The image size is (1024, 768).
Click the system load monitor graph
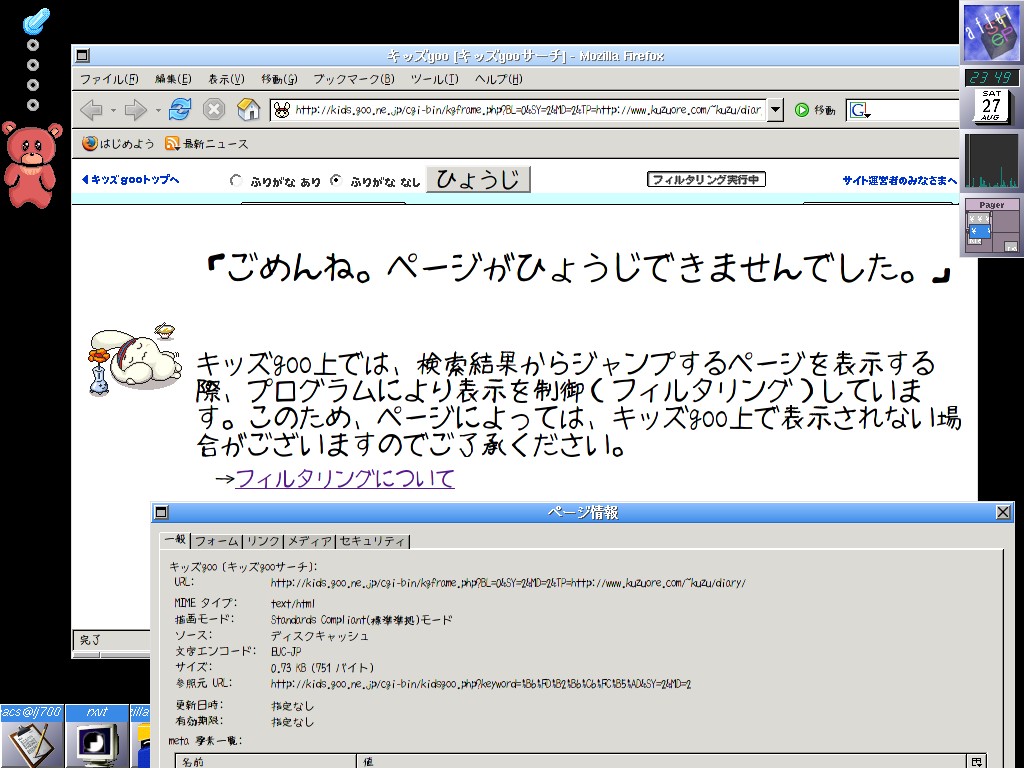[991, 161]
